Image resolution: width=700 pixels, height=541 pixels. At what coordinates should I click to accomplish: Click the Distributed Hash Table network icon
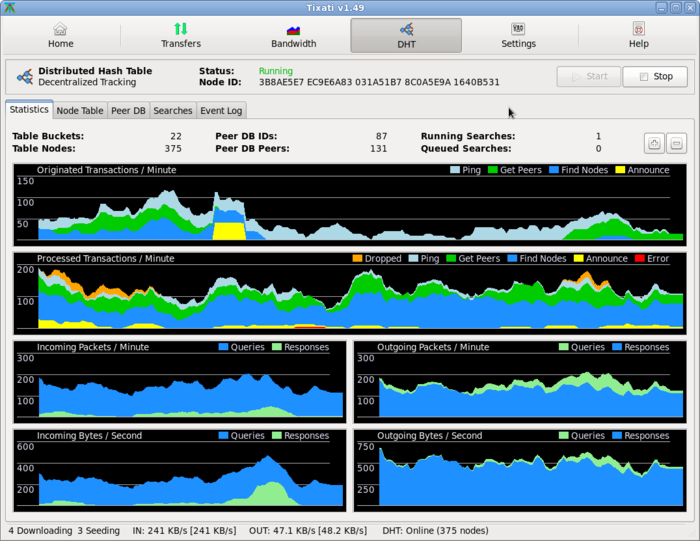pyautogui.click(x=25, y=77)
